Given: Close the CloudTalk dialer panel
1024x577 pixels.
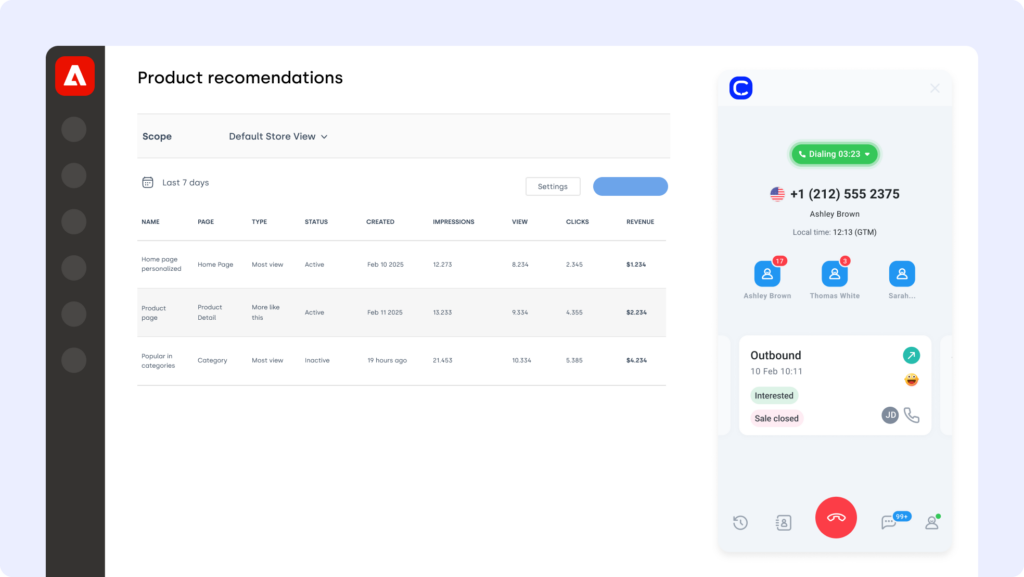Looking at the screenshot, I should pos(935,88).
